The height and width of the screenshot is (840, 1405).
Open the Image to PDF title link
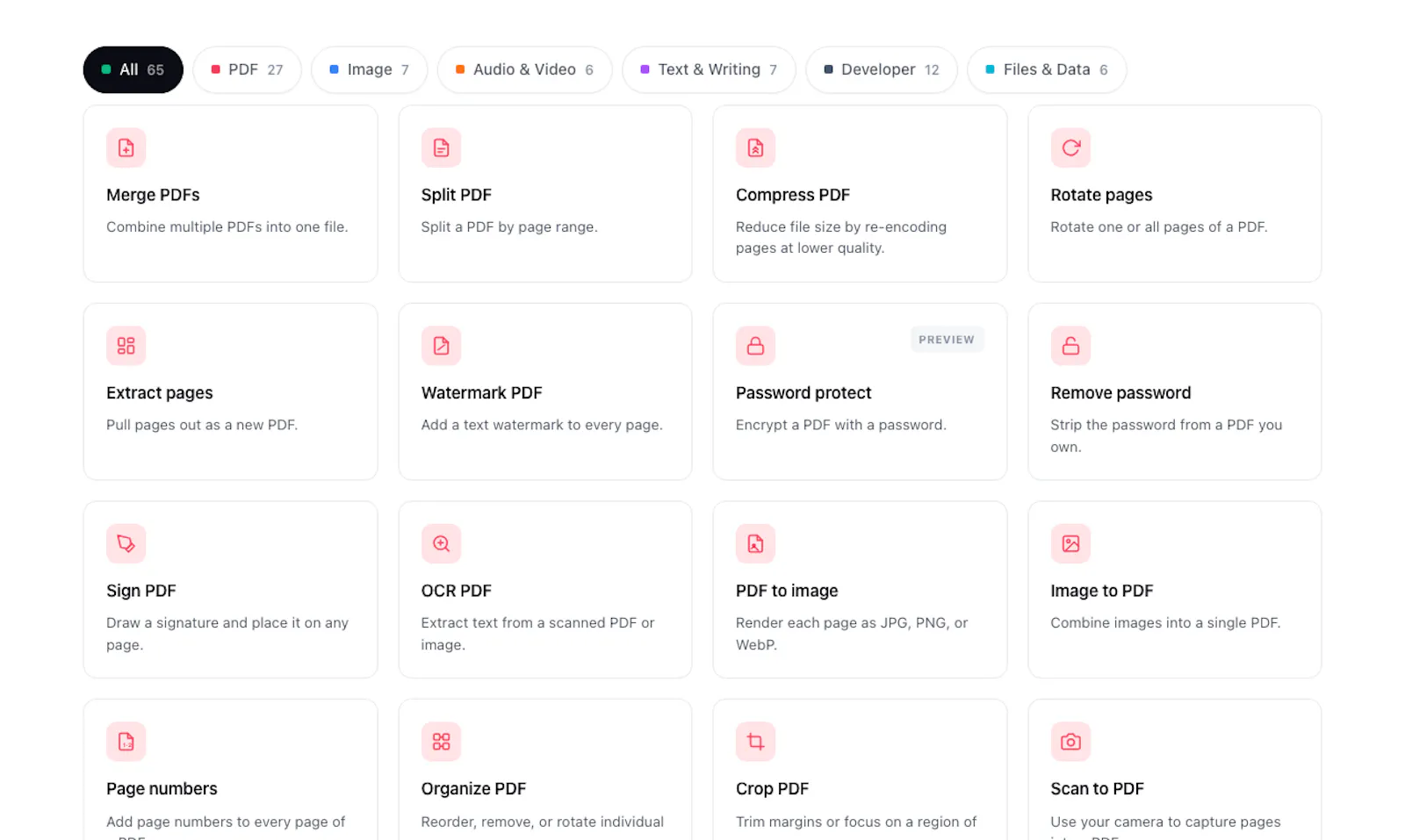[1101, 591]
